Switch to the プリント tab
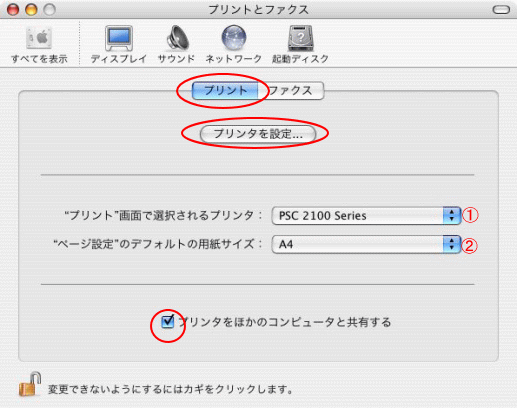 (225, 91)
